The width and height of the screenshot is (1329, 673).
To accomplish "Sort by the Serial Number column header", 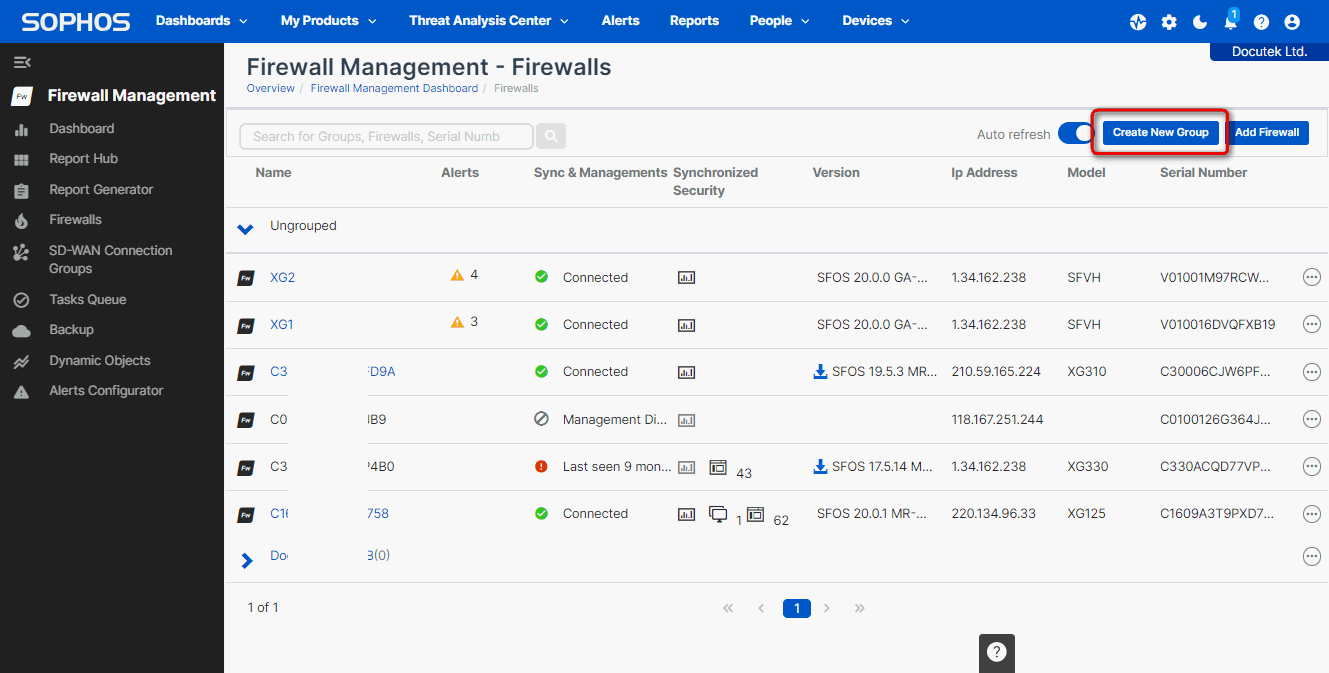I will coord(1204,173).
